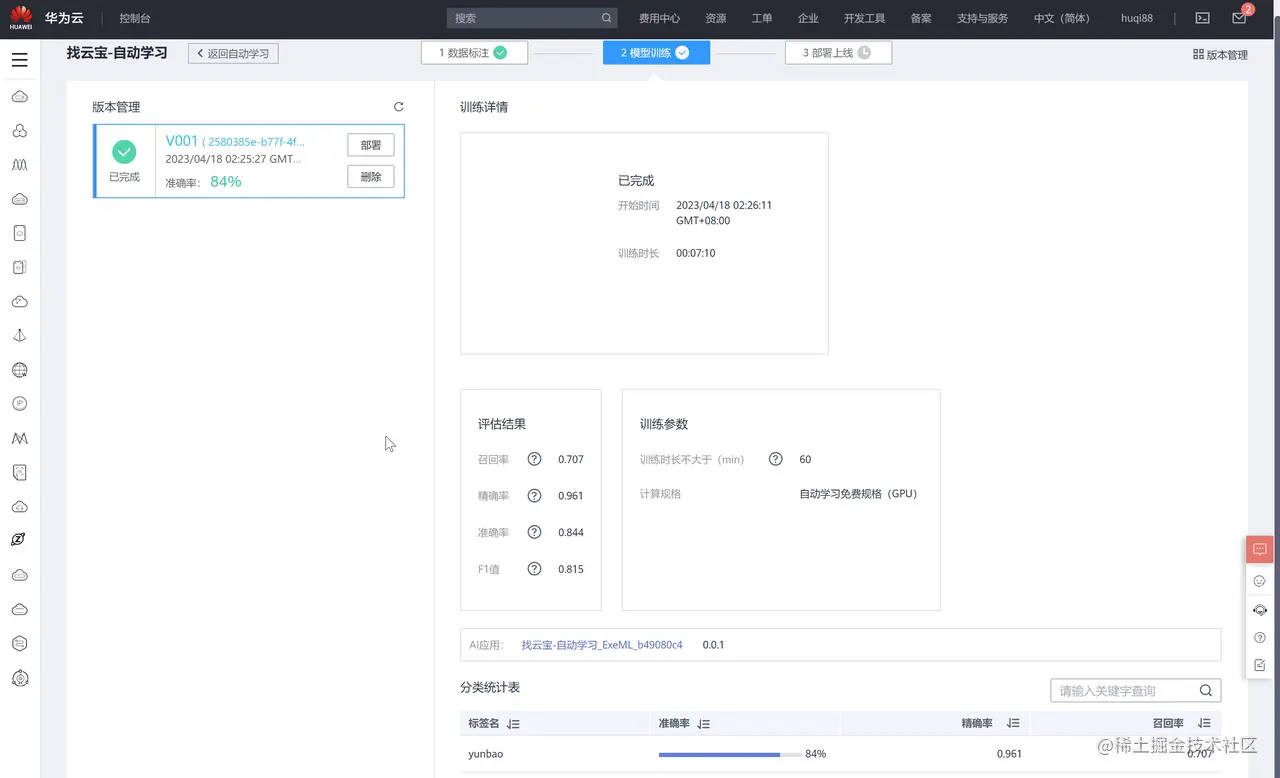The image size is (1280, 778).
Task: Sort table by 标签名 column
Action: 513,723
